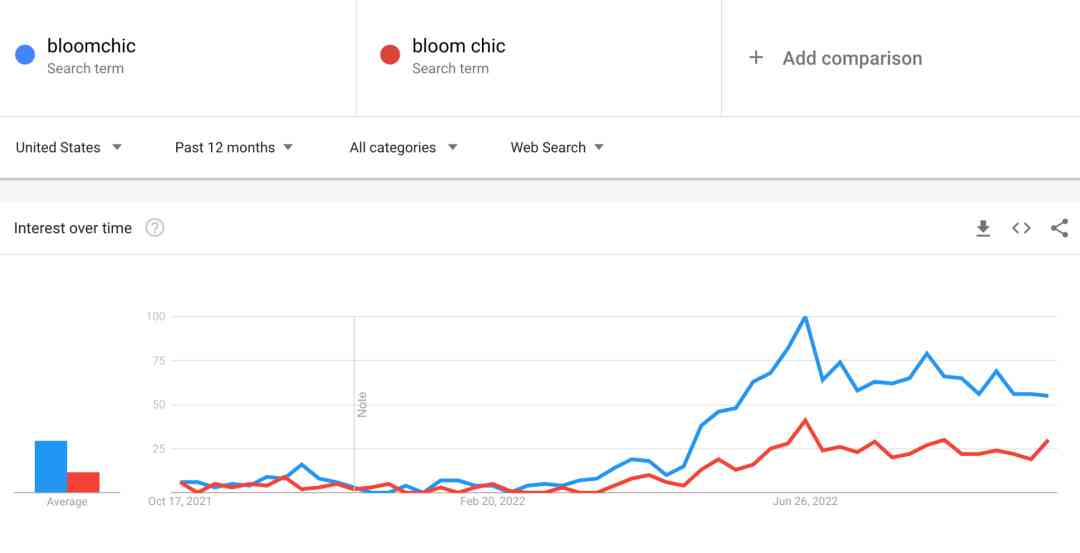Viewport: 1080px width, 553px height.
Task: Click the red average bar
Action: (x=84, y=482)
